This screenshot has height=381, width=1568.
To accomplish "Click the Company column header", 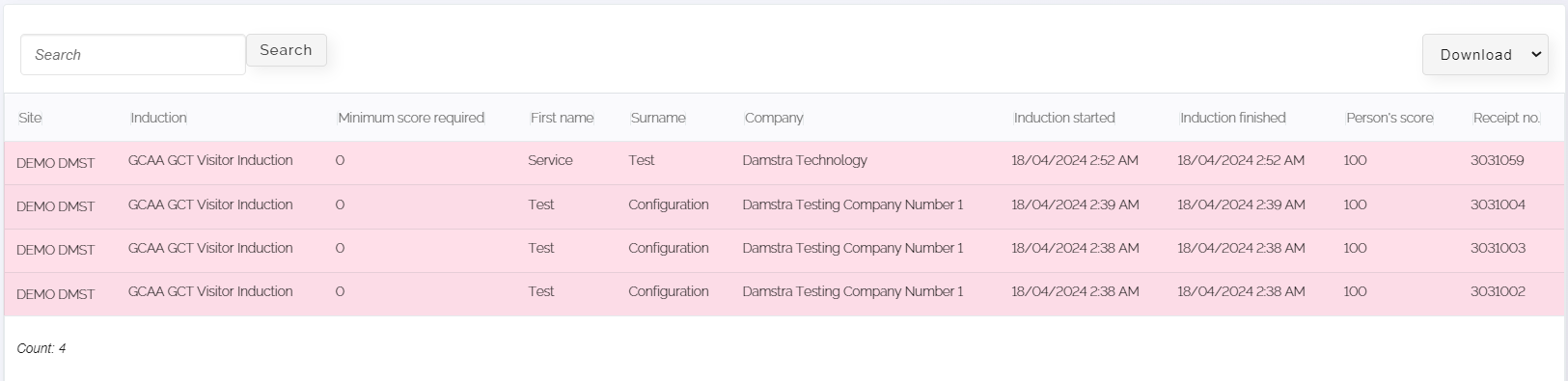I will (774, 118).
